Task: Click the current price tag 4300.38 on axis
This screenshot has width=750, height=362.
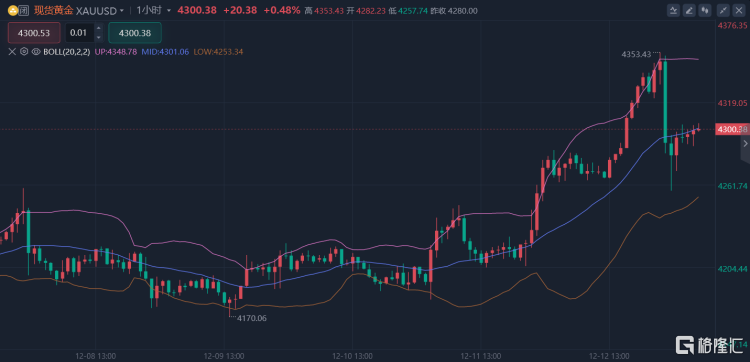Action: coord(732,129)
